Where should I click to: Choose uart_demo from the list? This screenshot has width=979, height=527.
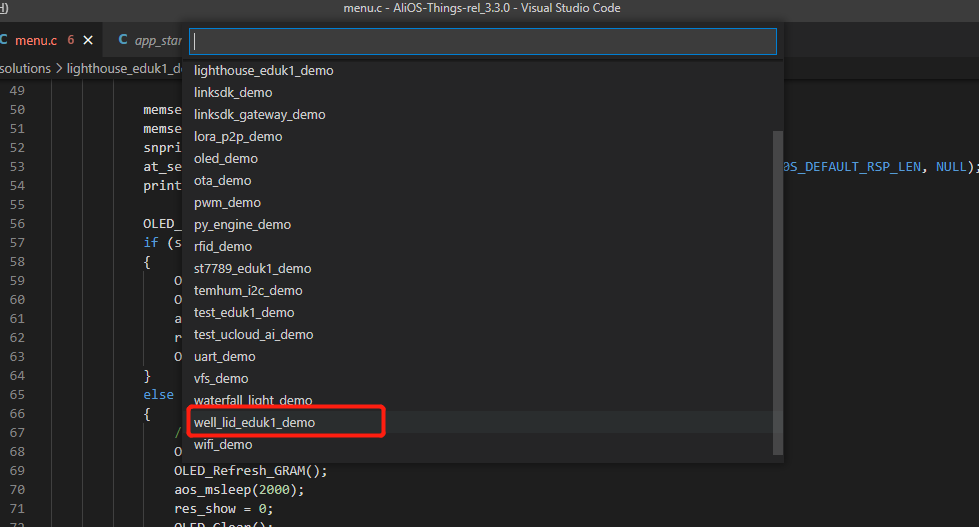483,356
